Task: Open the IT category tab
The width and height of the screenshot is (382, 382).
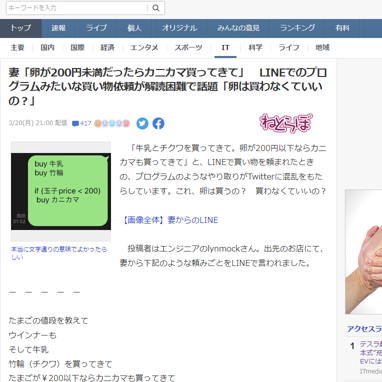Action: tap(225, 48)
